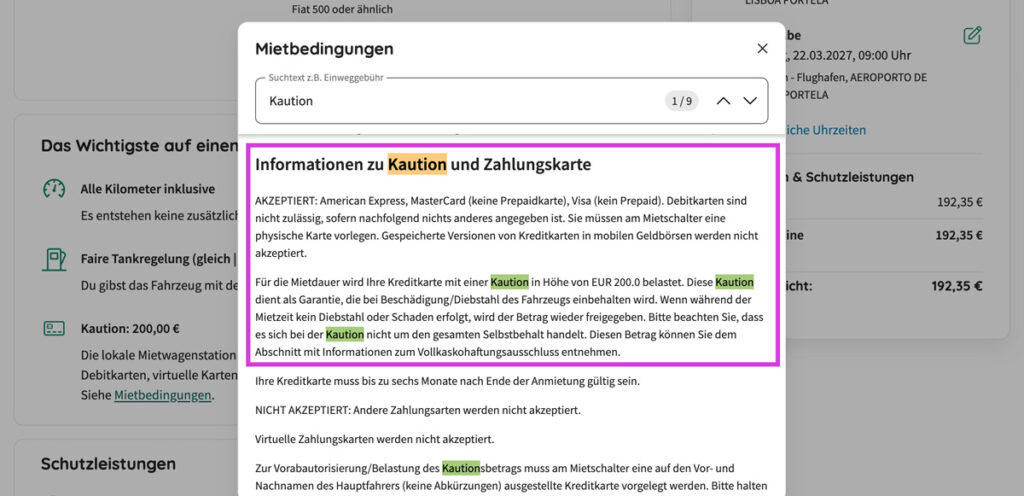Click 'Virtuelle Zahlungskarten werden nicht akzeptiert' line

(x=375, y=439)
